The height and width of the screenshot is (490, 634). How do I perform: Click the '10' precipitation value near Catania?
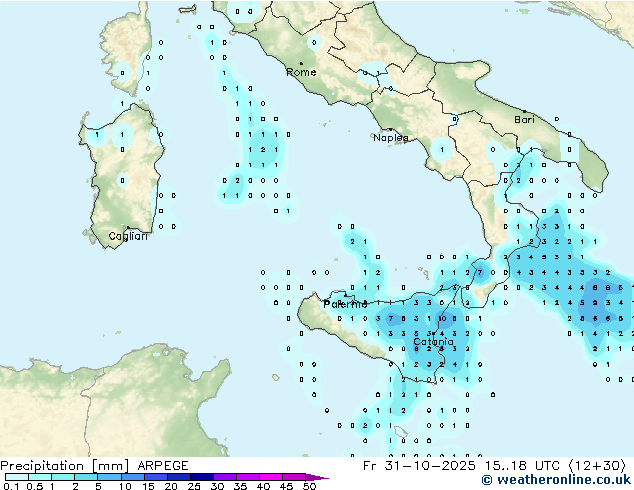point(442,319)
